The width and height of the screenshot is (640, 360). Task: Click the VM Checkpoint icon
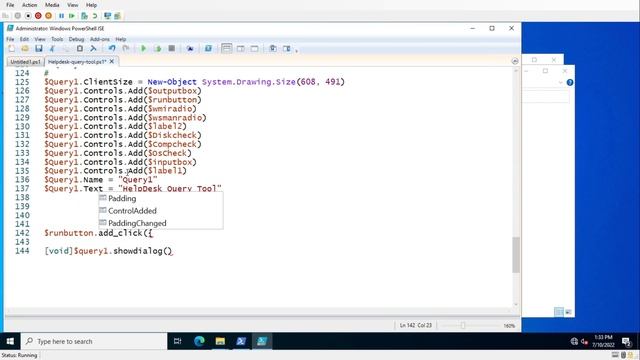tap(84, 16)
